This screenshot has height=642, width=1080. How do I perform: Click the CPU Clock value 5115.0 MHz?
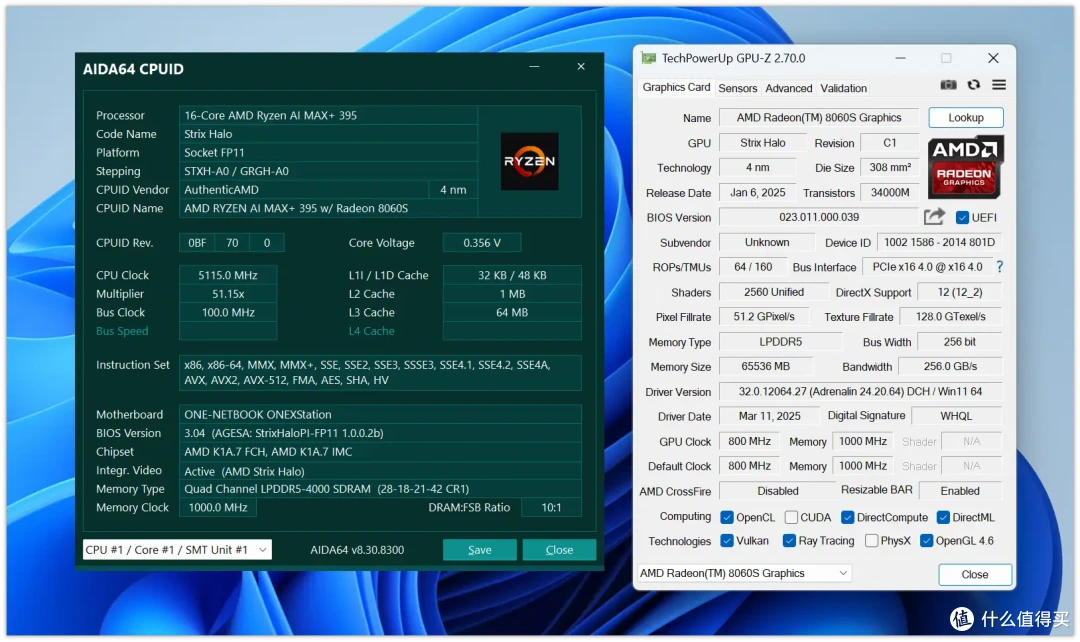click(x=228, y=275)
